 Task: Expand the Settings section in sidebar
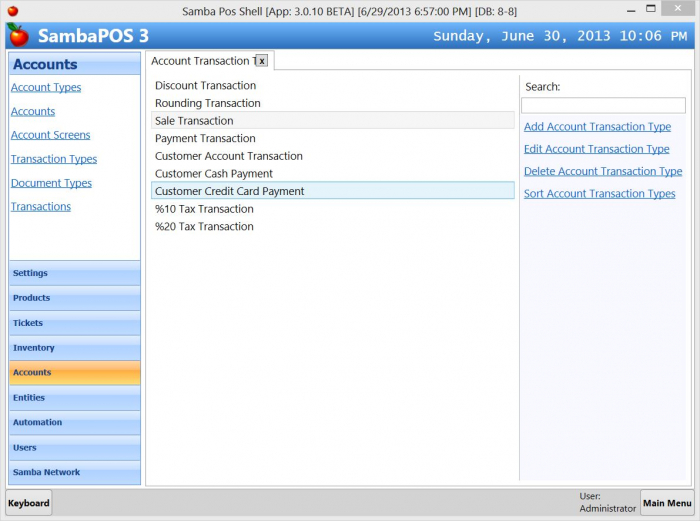(x=75, y=273)
